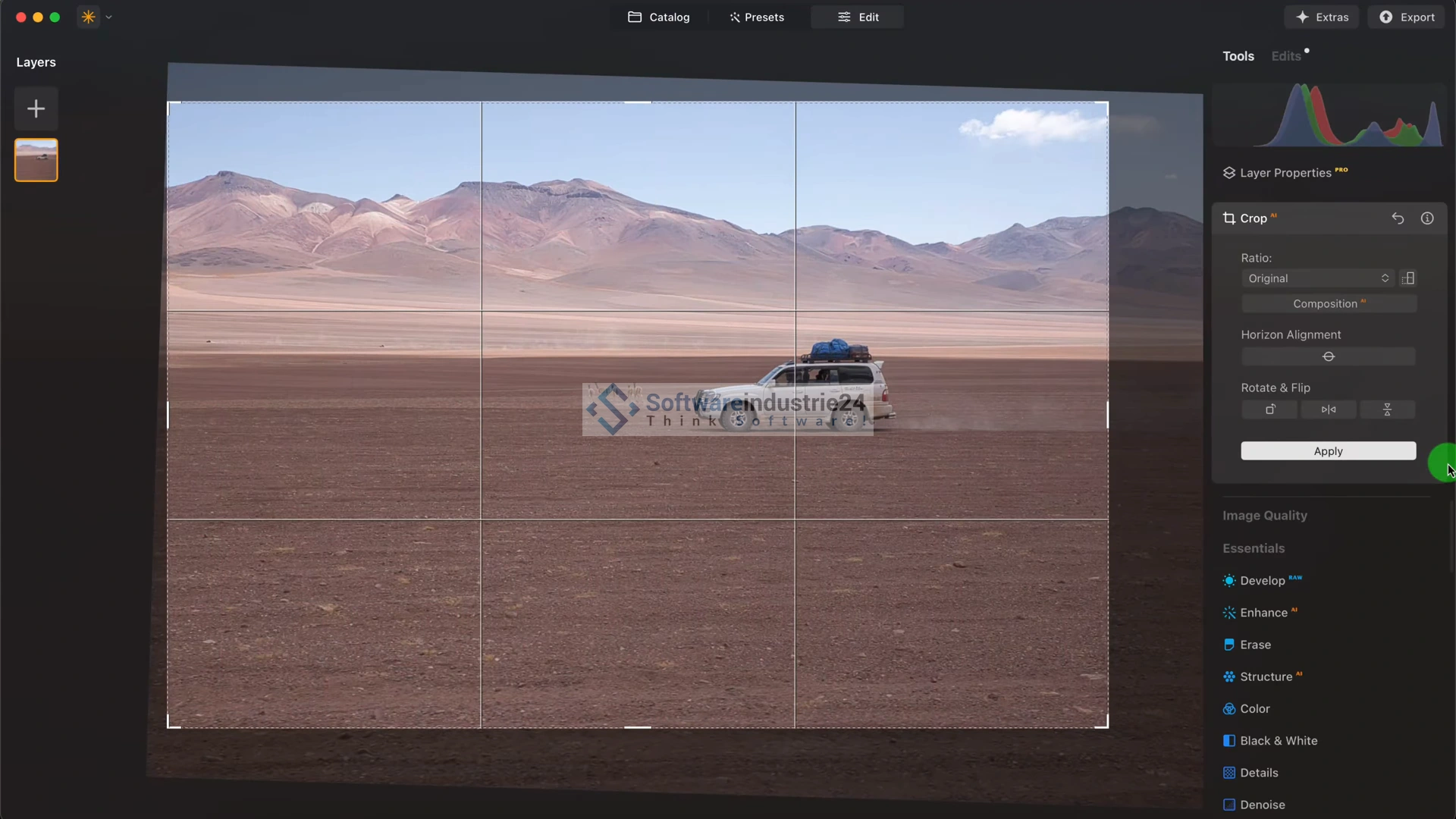
Task: Open the Enhance AI tool
Action: click(1263, 613)
